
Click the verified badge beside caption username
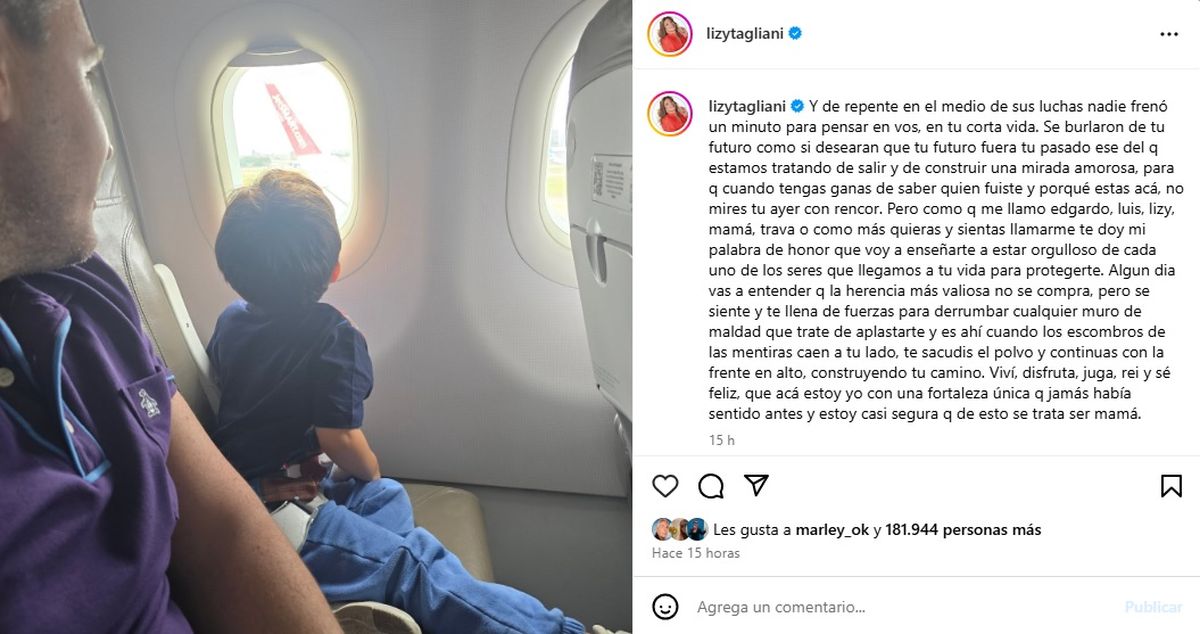tap(798, 105)
